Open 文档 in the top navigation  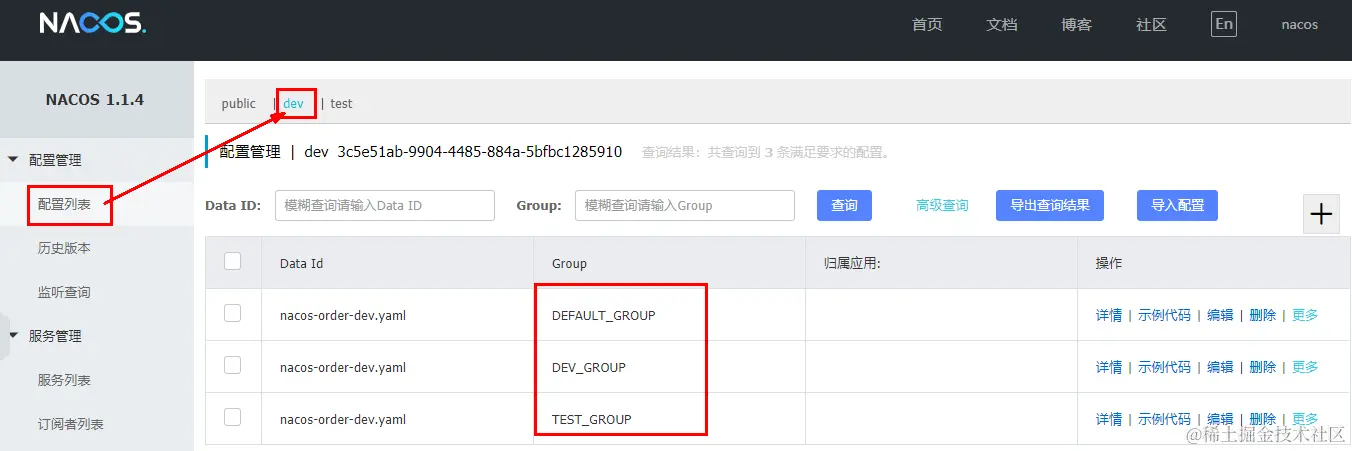point(1002,25)
